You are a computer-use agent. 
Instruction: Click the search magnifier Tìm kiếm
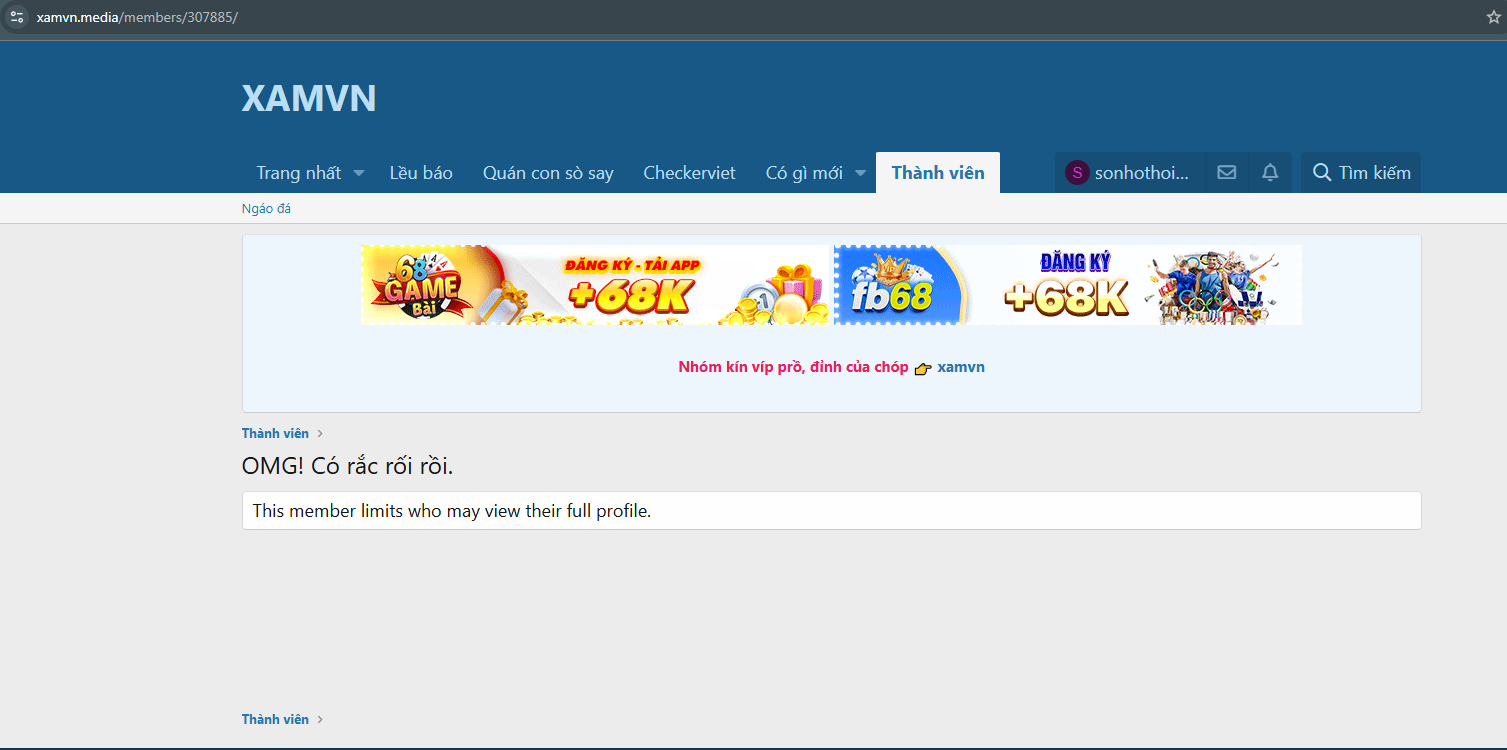point(1361,173)
